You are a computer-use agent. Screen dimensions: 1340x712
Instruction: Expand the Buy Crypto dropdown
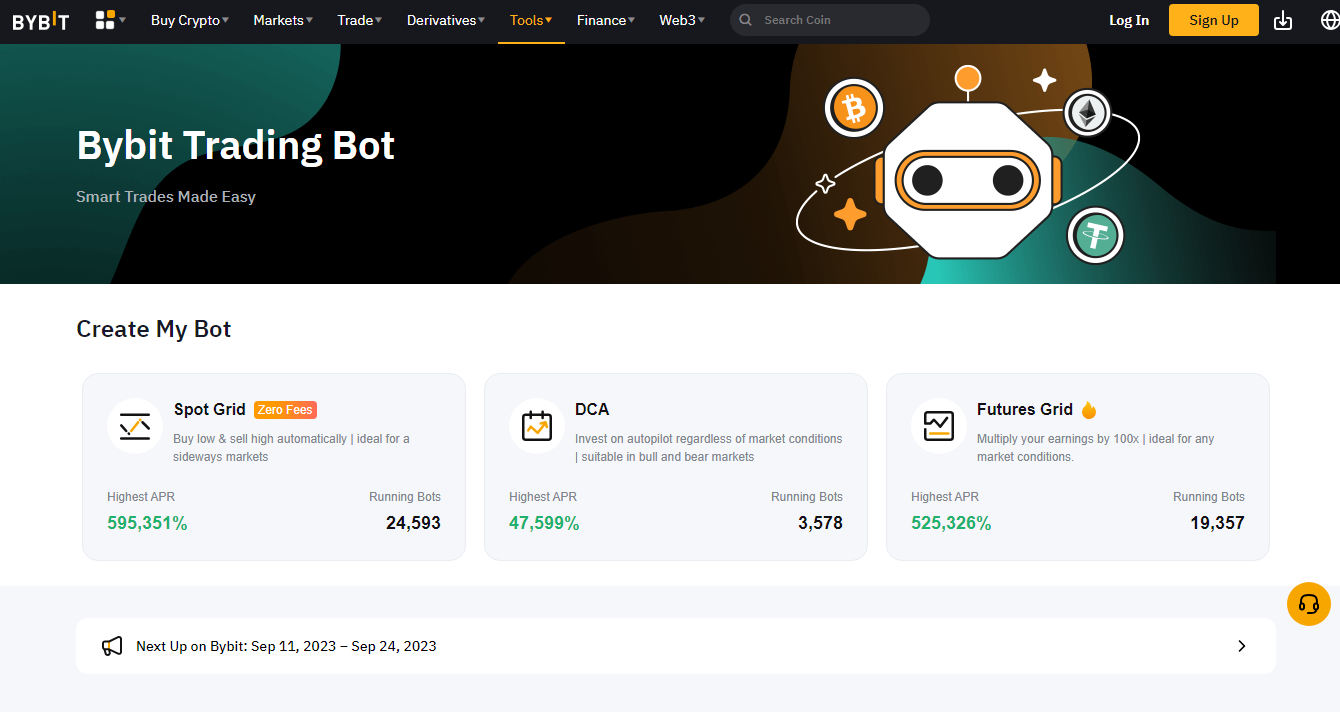(190, 20)
